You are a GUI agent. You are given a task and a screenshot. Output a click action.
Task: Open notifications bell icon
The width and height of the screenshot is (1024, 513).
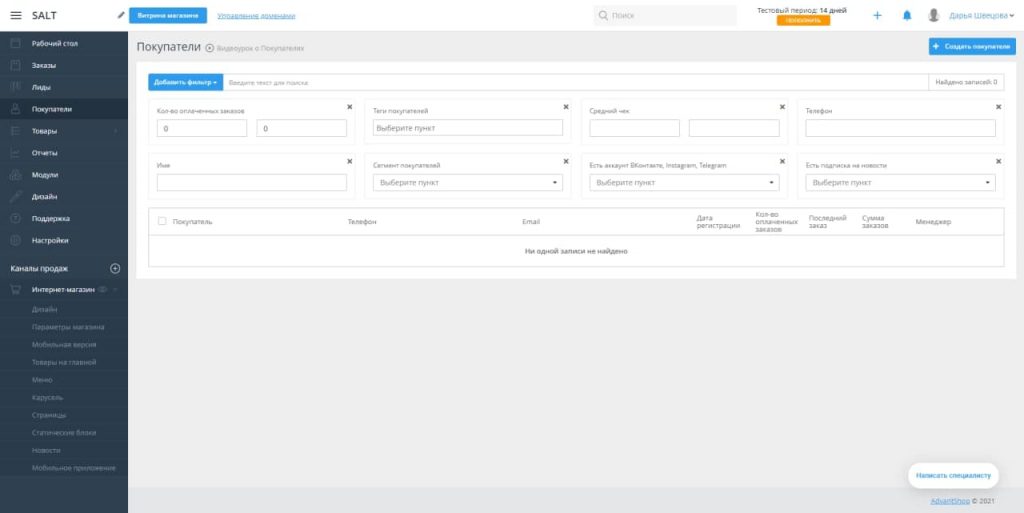907,16
